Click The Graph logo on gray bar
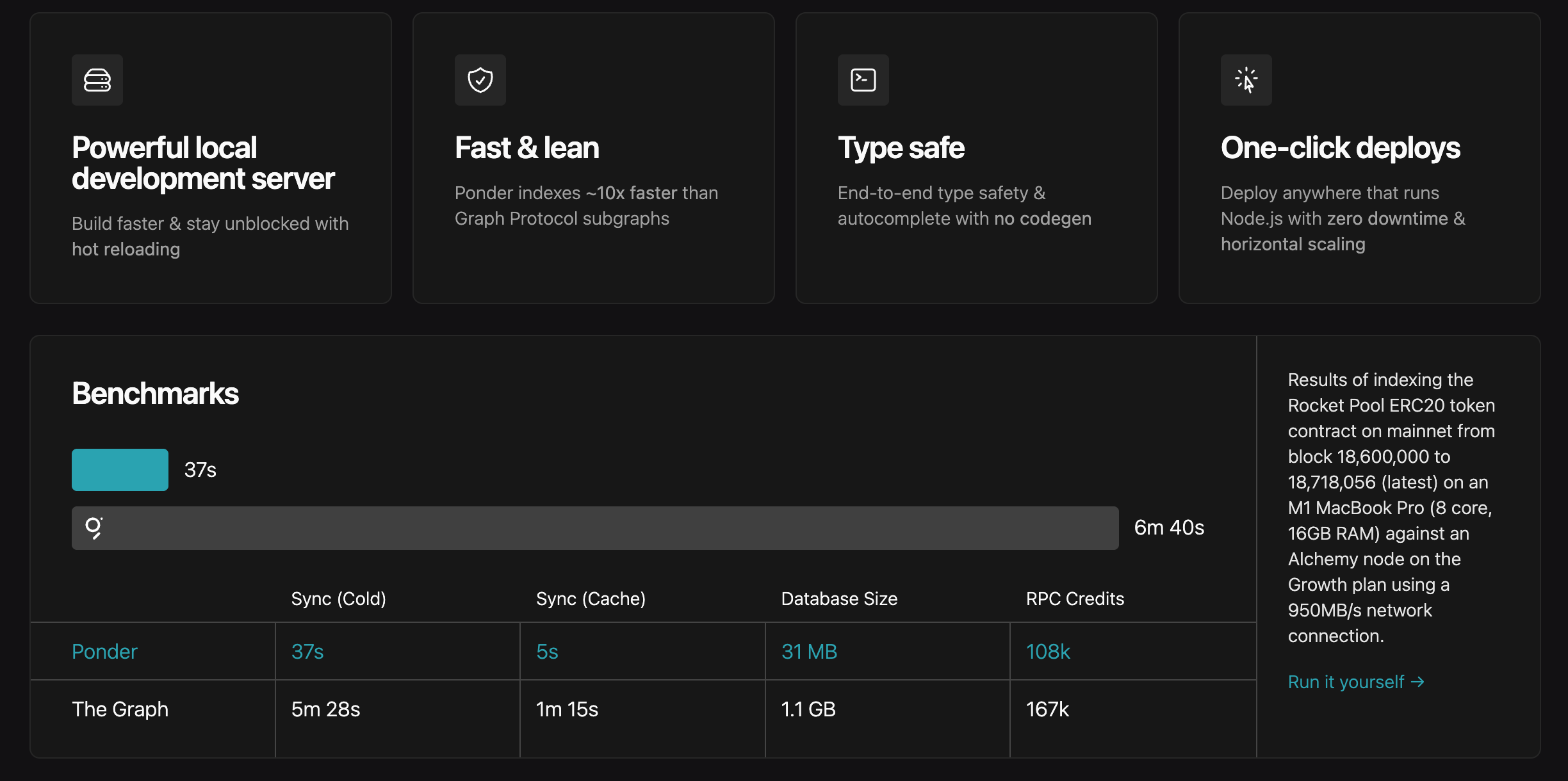Screen dimensions: 1568x781 [94, 527]
